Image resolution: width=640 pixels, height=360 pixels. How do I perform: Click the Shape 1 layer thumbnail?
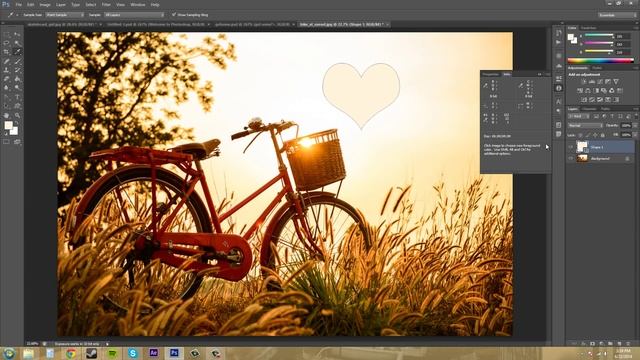(582, 147)
